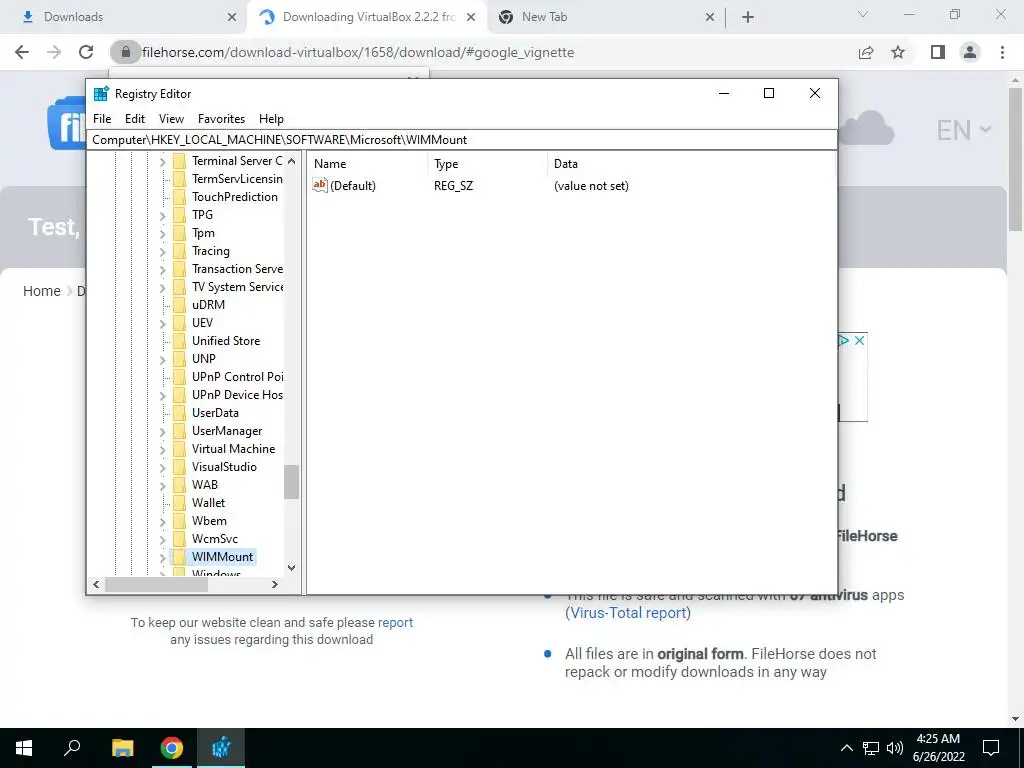Select the Wallet key
The width and height of the screenshot is (1024, 768).
[x=208, y=503]
